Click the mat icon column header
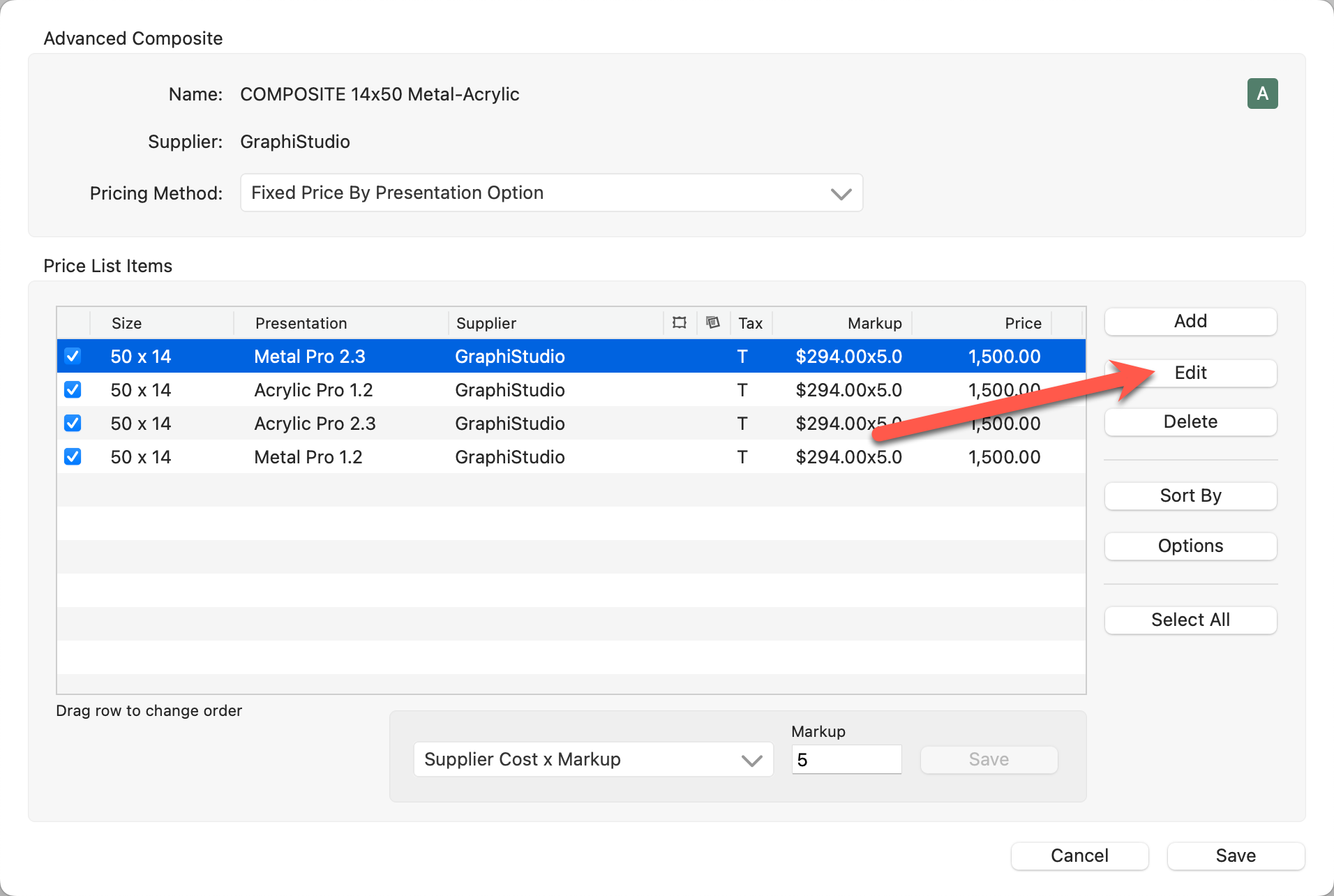 click(x=712, y=322)
